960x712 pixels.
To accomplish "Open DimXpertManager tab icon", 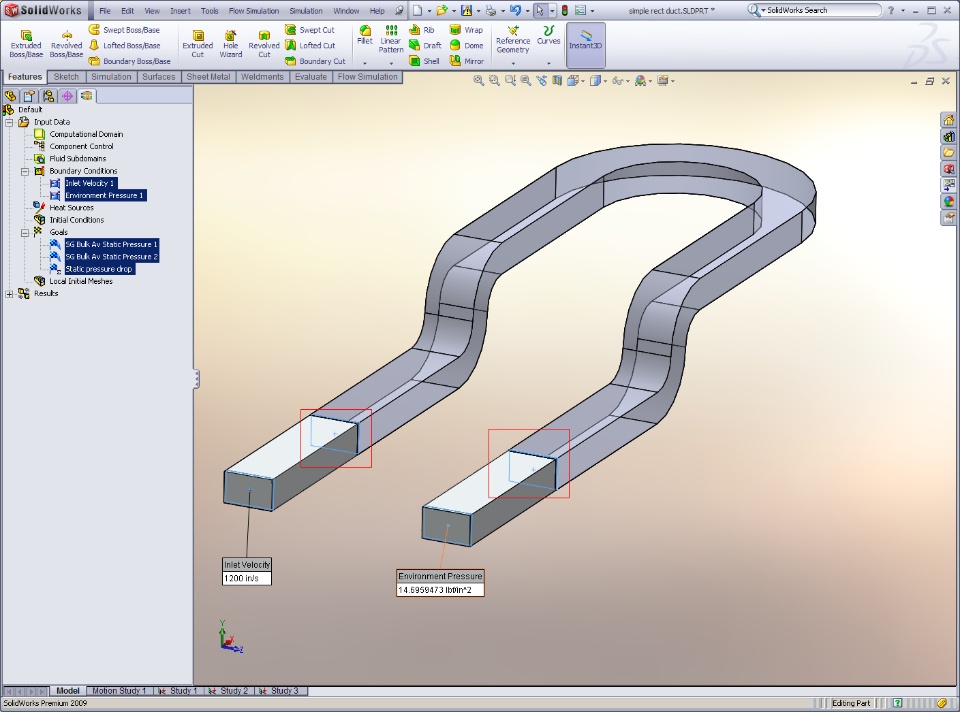I will coord(67,96).
